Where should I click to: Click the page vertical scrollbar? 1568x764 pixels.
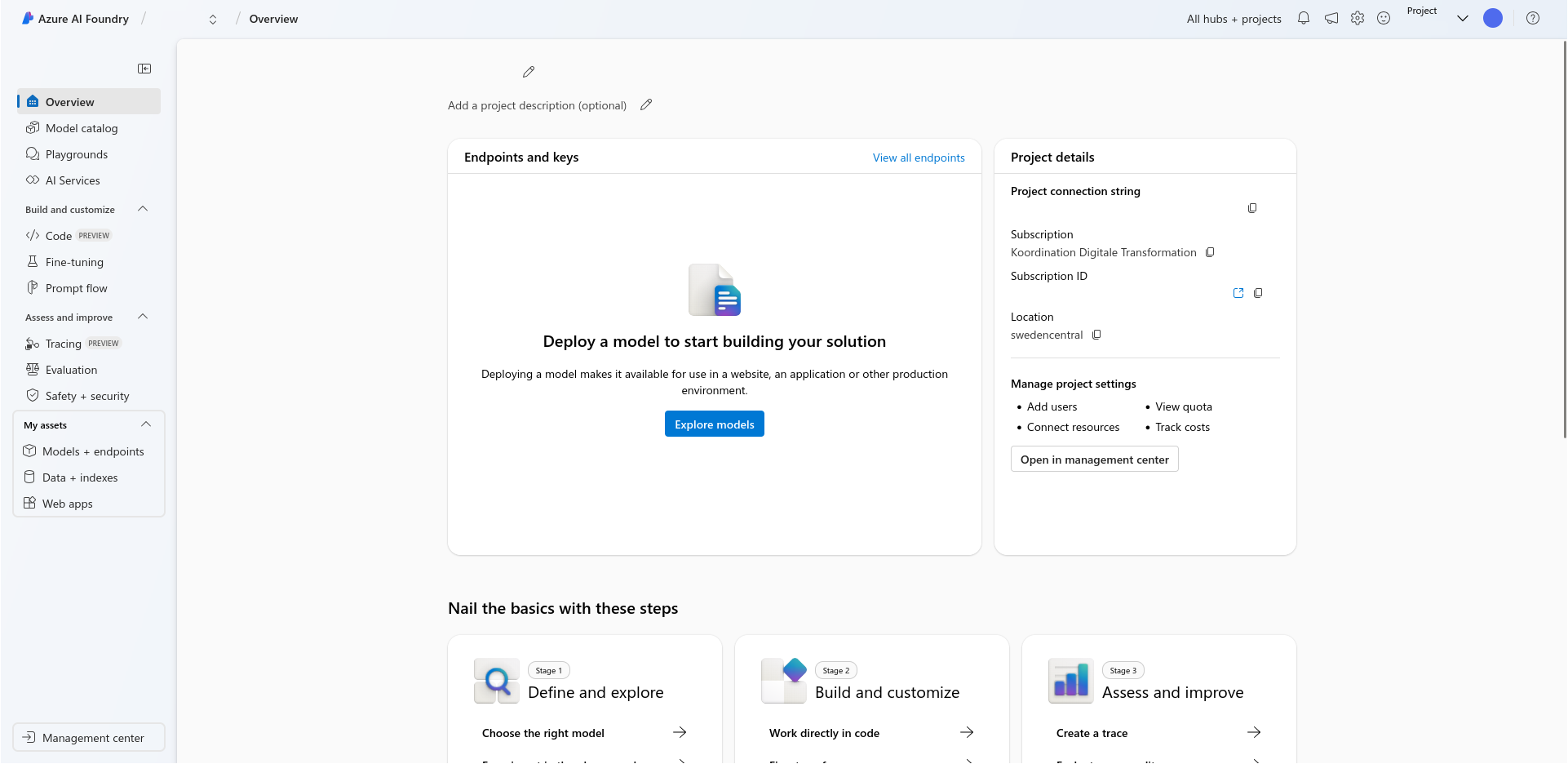tap(1564, 240)
